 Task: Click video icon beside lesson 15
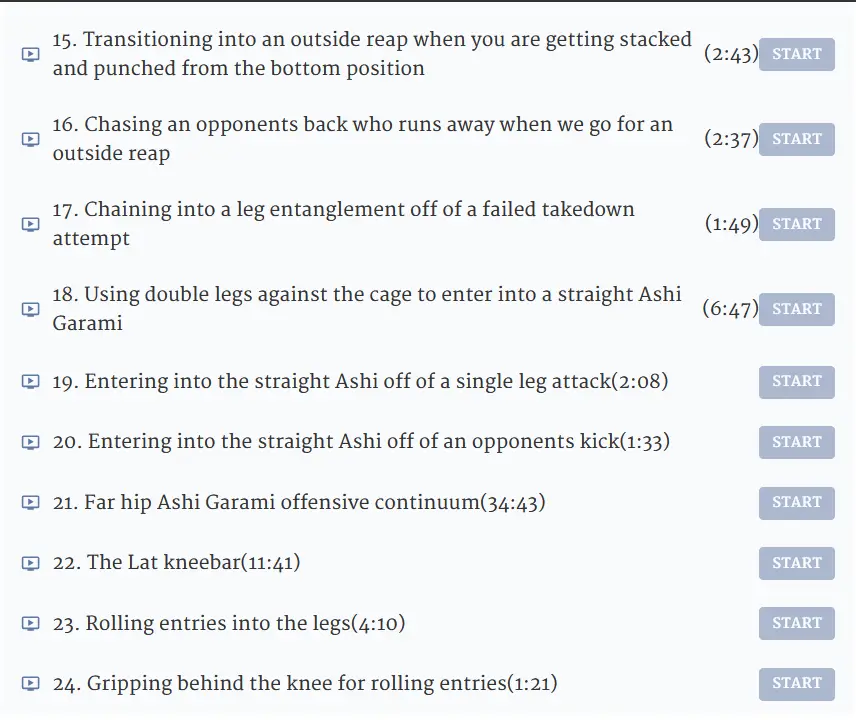pyautogui.click(x=31, y=54)
